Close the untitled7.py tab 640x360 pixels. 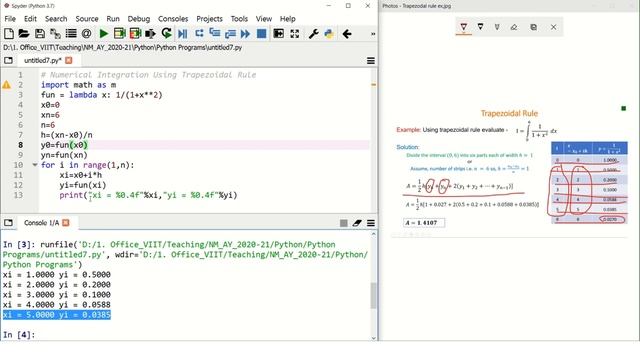(x=69, y=60)
